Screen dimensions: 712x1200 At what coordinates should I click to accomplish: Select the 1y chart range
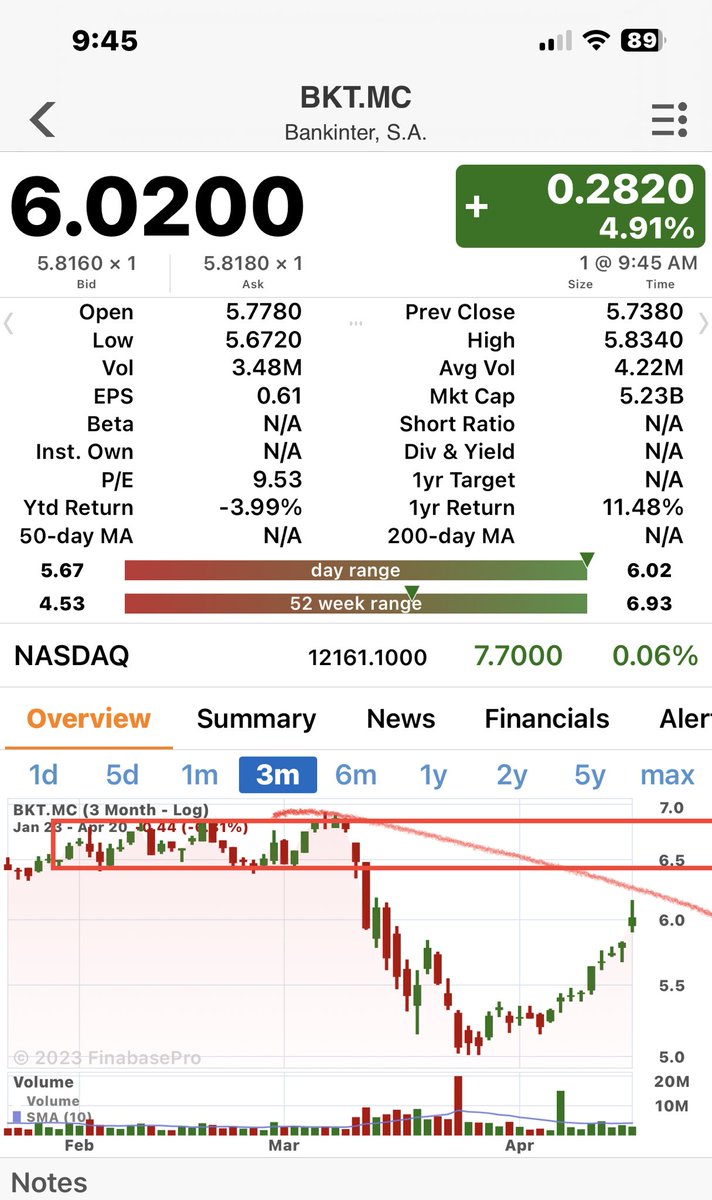click(x=433, y=775)
